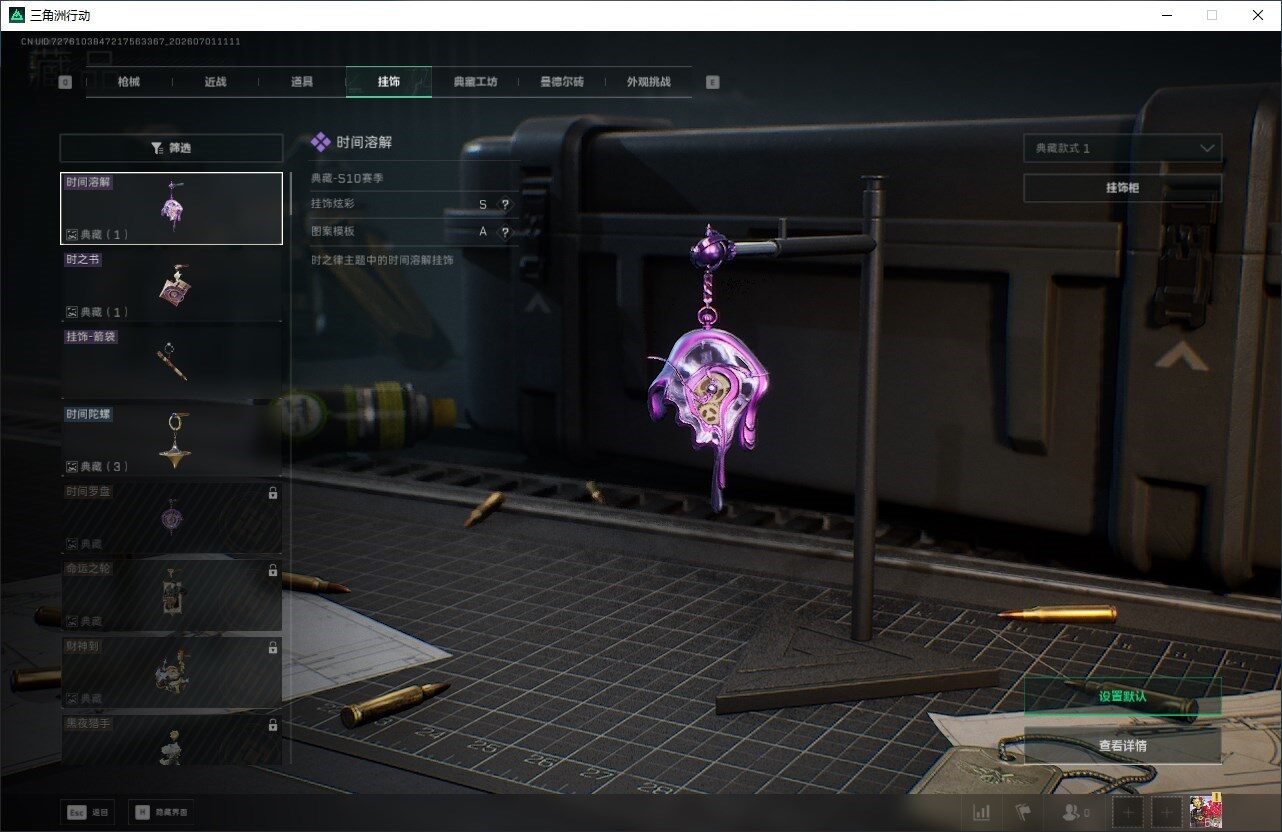Select the locked 时间罗盘 charm card

pos(171,517)
